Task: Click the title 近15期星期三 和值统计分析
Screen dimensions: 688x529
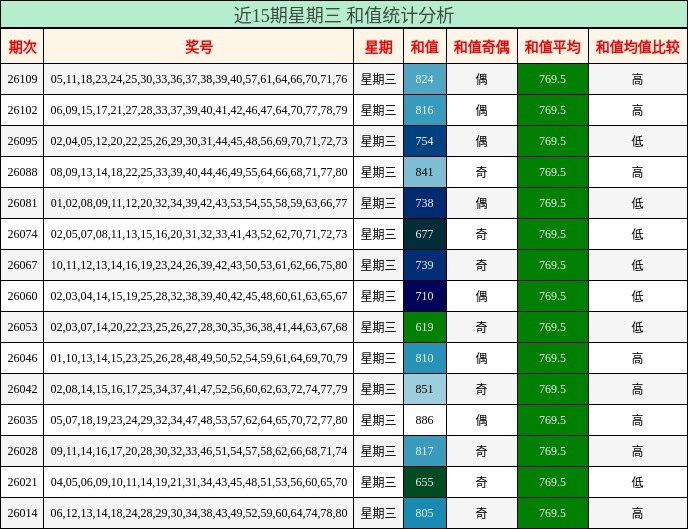Action: click(344, 15)
